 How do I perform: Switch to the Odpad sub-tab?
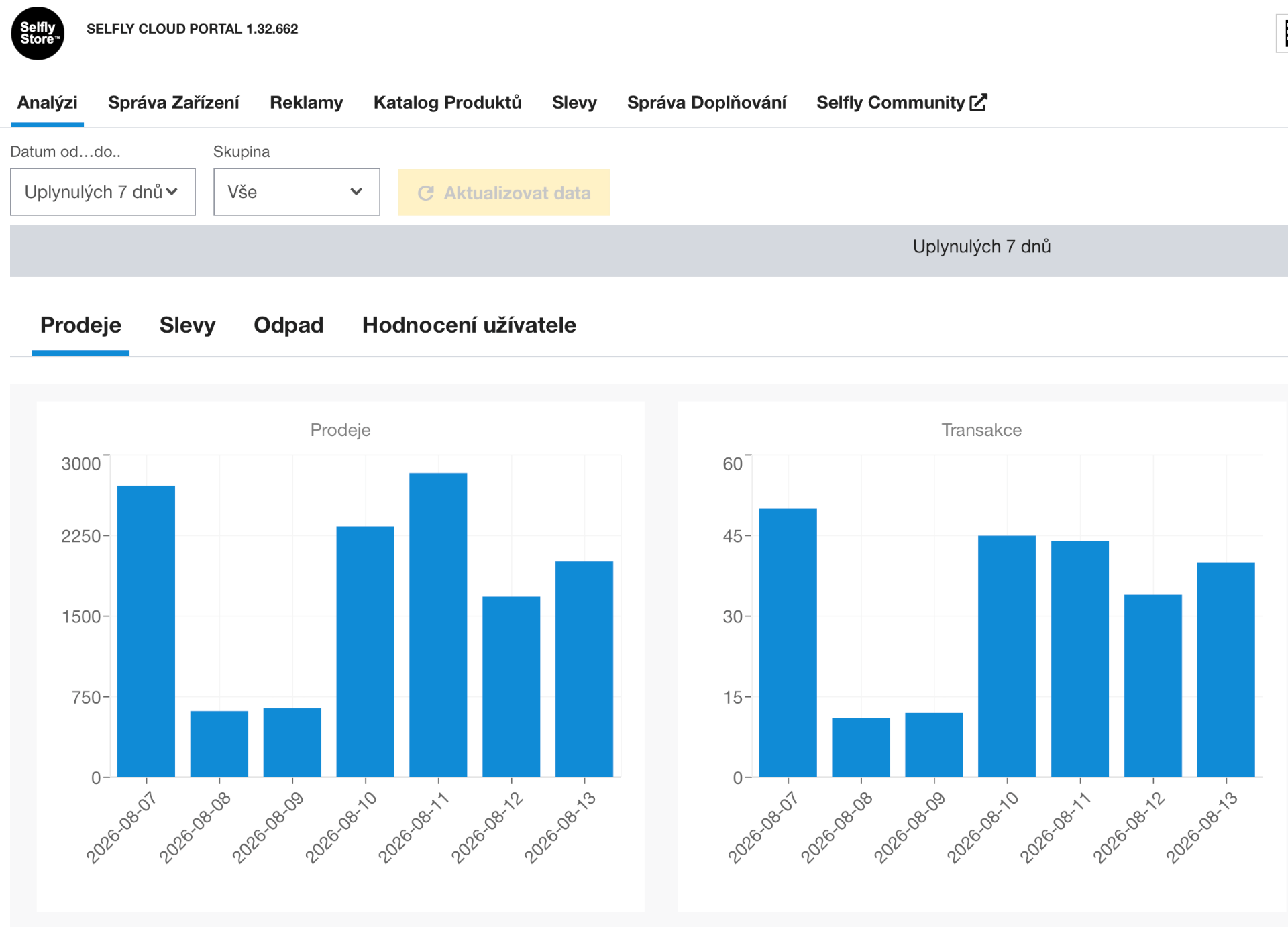tap(288, 325)
